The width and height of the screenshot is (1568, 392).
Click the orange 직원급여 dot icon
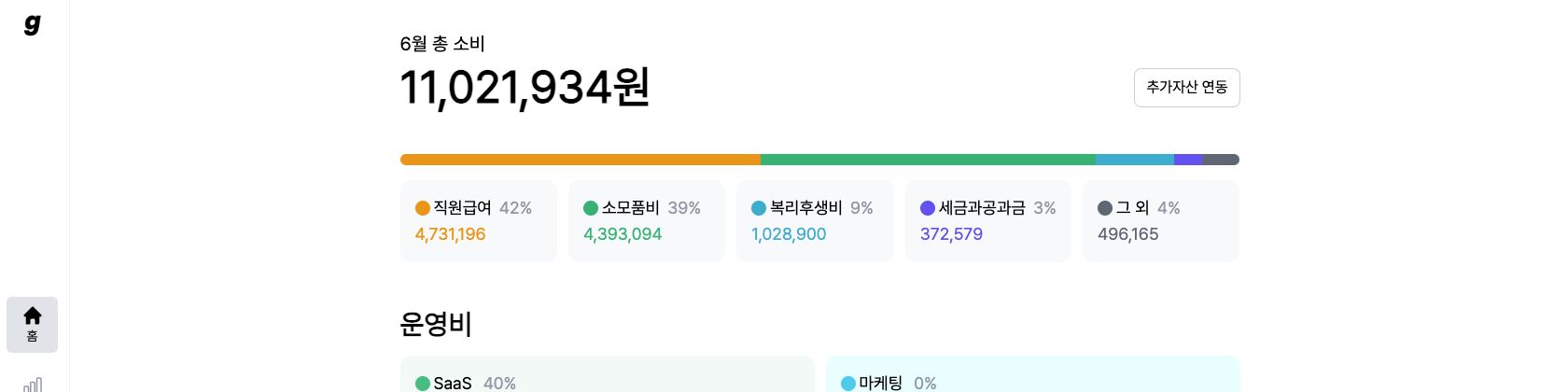pos(423,208)
